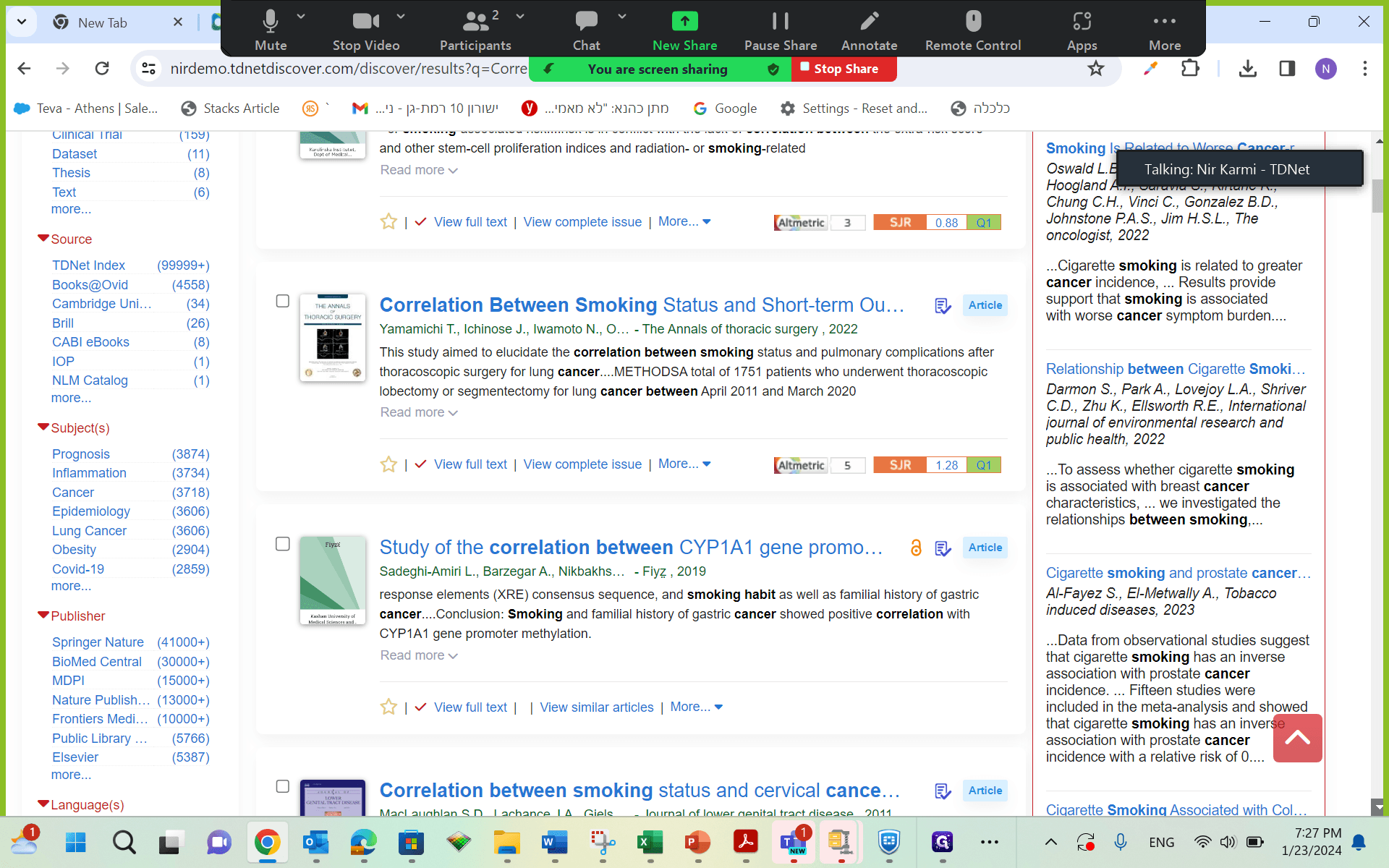
Task: Open the open-access lock icon on CYP1A1 result
Action: point(916,548)
